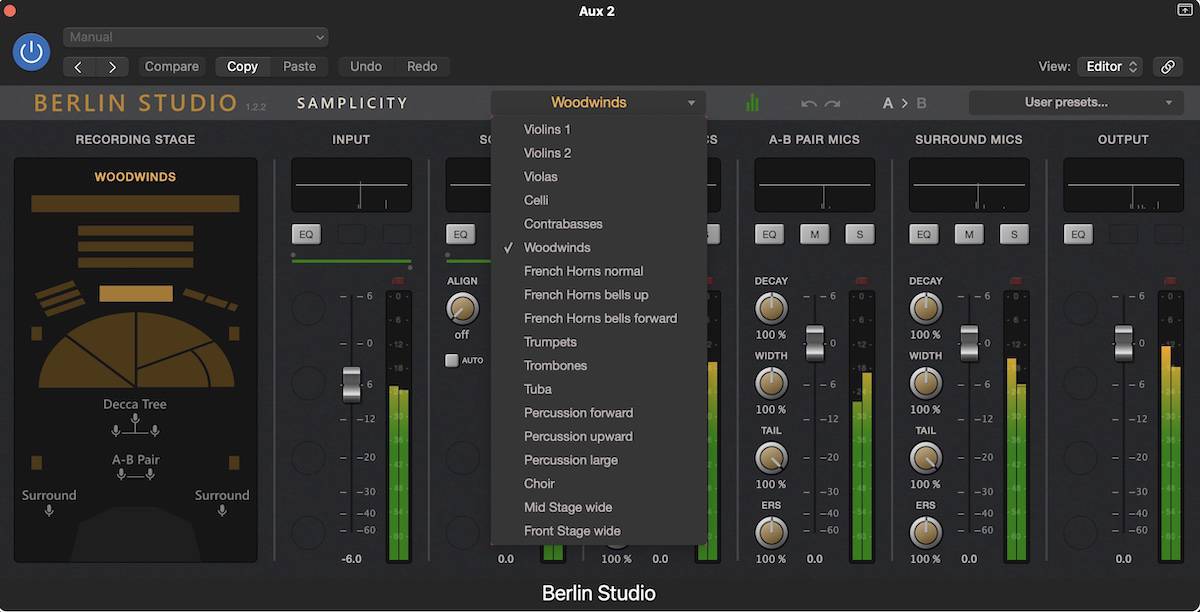Click the Surround Mics ERS knob
The image size is (1200, 612).
(x=926, y=533)
